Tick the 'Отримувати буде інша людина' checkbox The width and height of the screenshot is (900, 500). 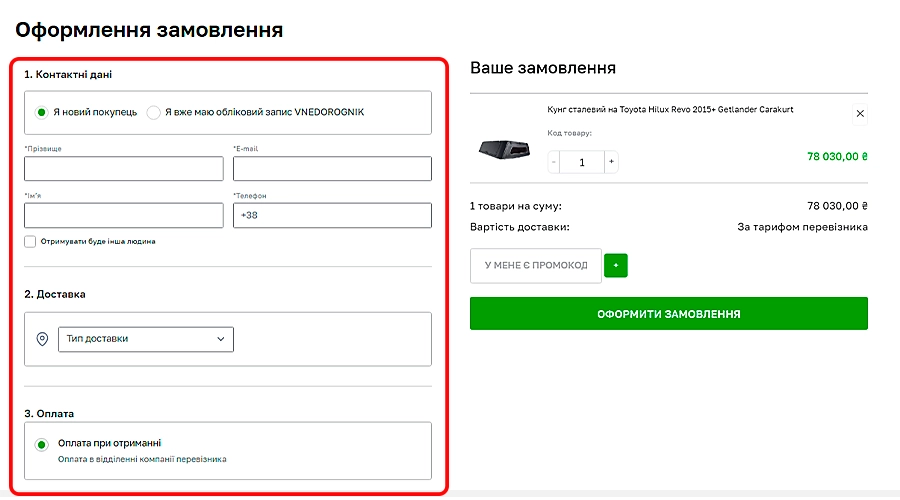coord(31,241)
